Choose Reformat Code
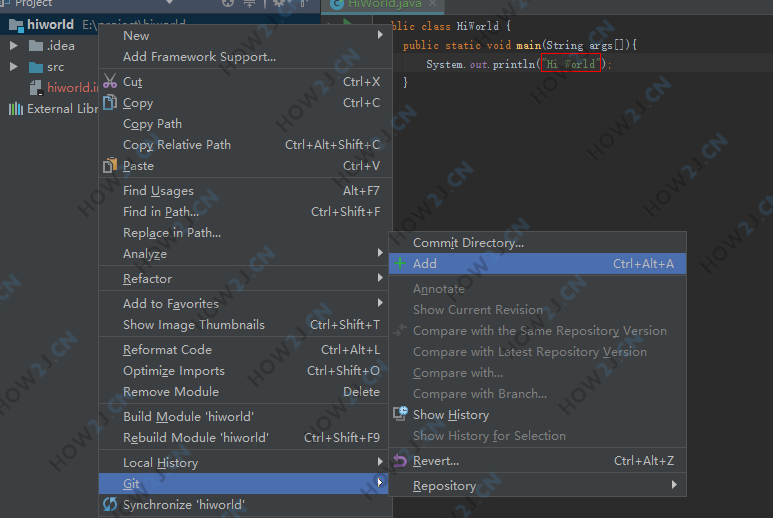The height and width of the screenshot is (518, 773). tap(246, 349)
